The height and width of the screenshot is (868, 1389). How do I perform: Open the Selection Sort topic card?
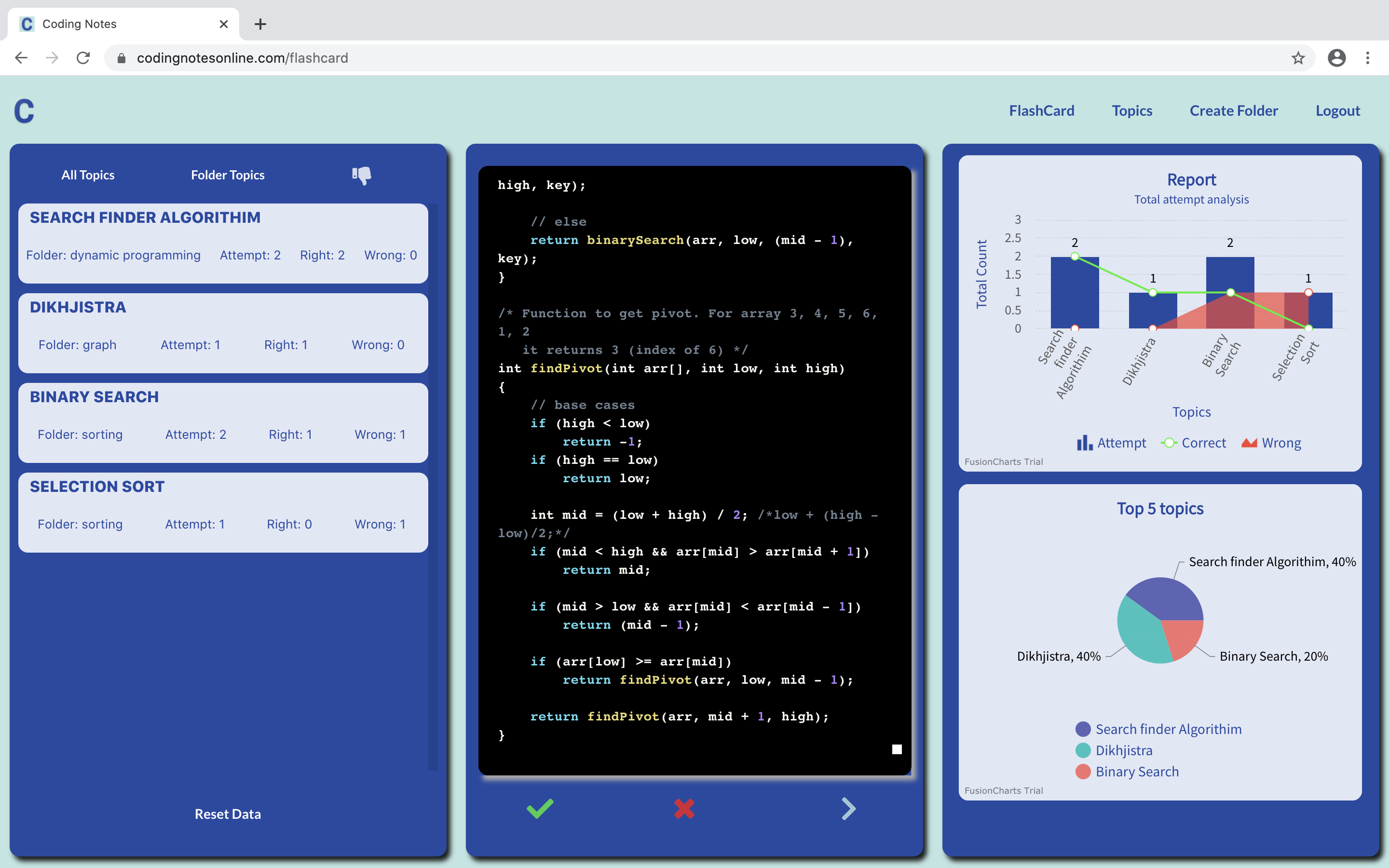click(x=223, y=512)
